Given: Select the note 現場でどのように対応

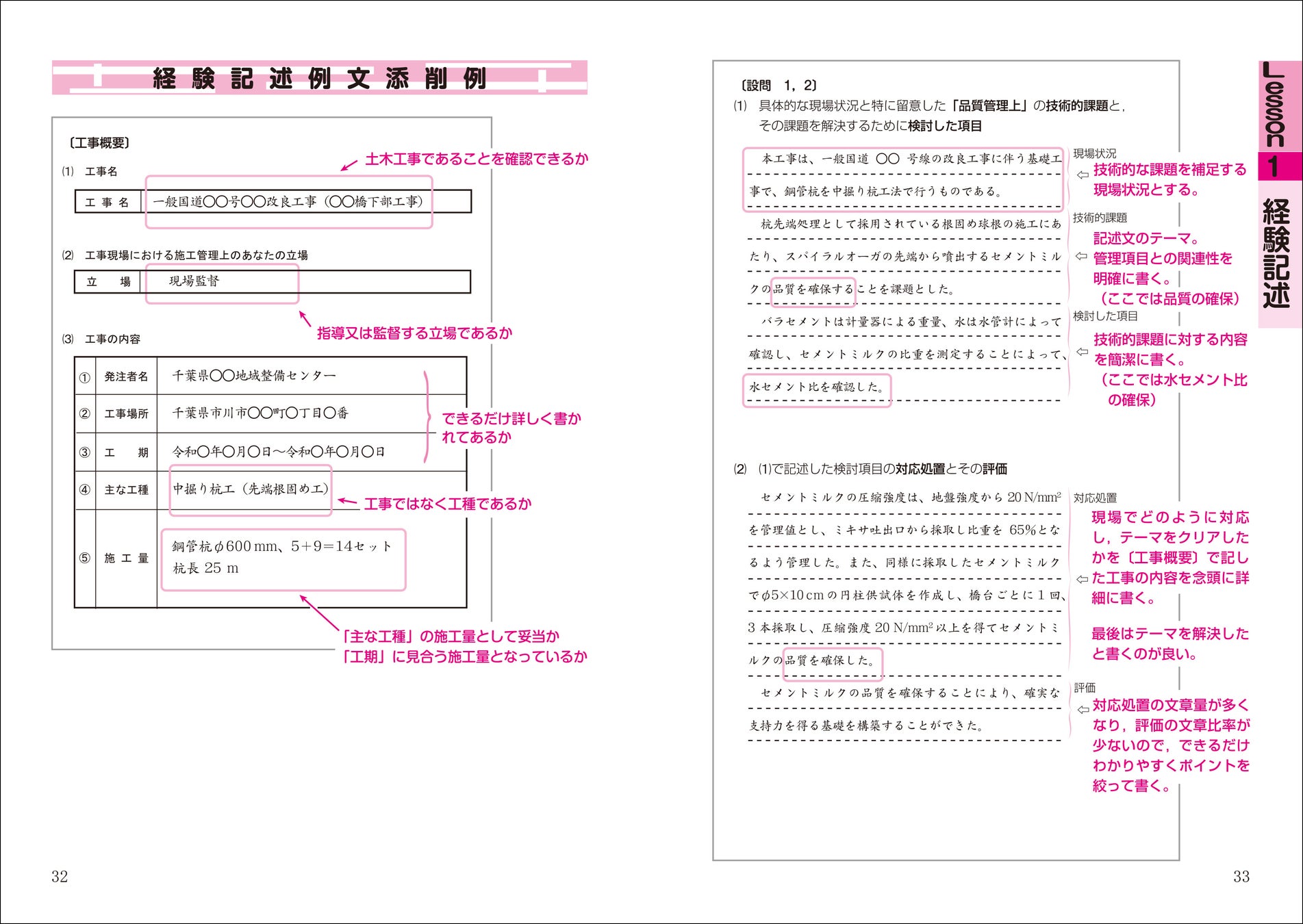Looking at the screenshot, I should coord(1170,518).
